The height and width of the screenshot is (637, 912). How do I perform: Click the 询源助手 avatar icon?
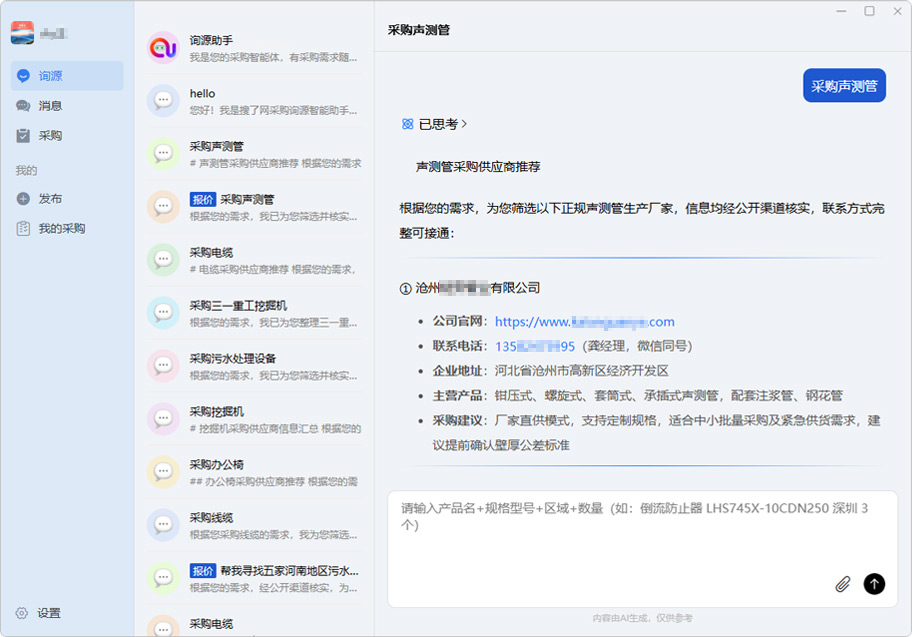163,47
